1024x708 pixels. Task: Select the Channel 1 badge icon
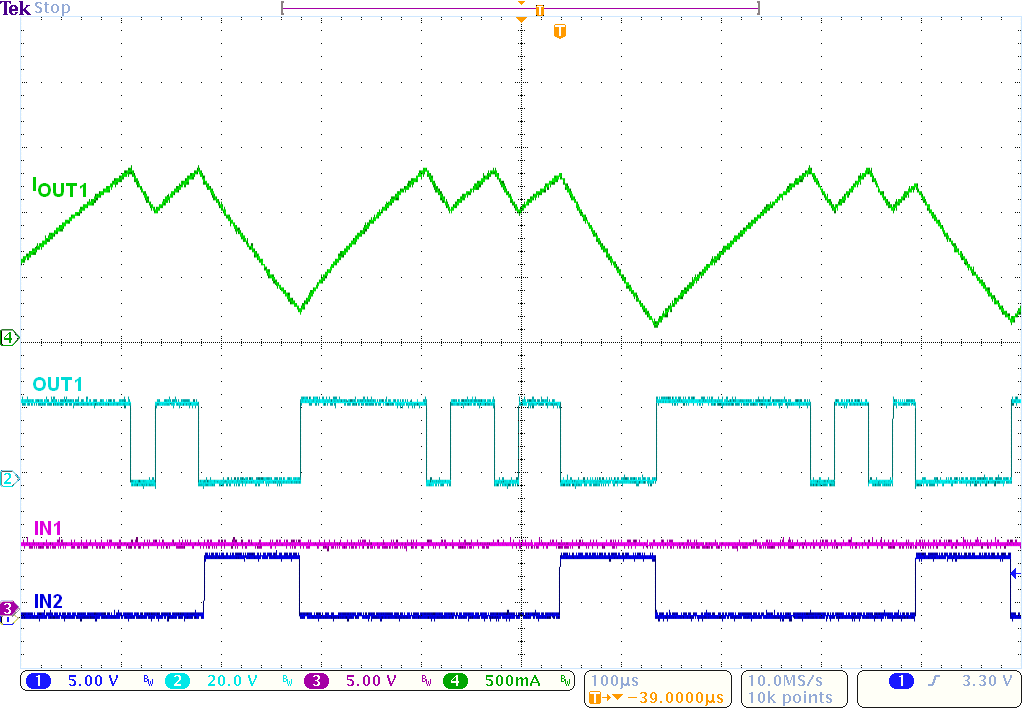click(38, 681)
